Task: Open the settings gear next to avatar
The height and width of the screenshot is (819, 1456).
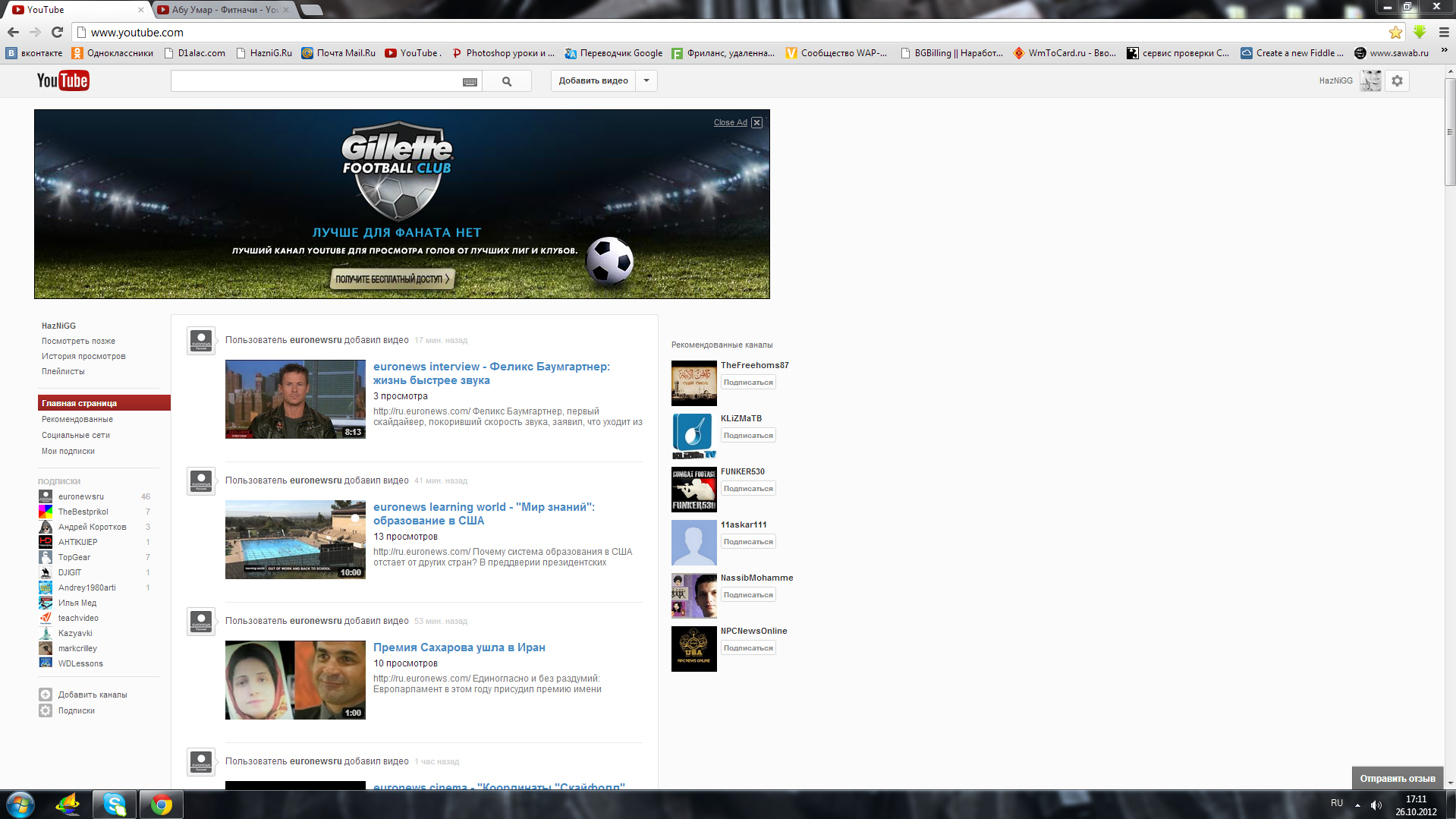Action: [x=1397, y=81]
